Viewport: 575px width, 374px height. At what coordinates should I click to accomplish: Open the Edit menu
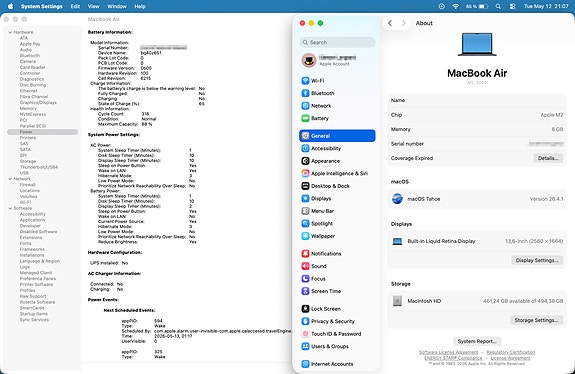click(75, 6)
